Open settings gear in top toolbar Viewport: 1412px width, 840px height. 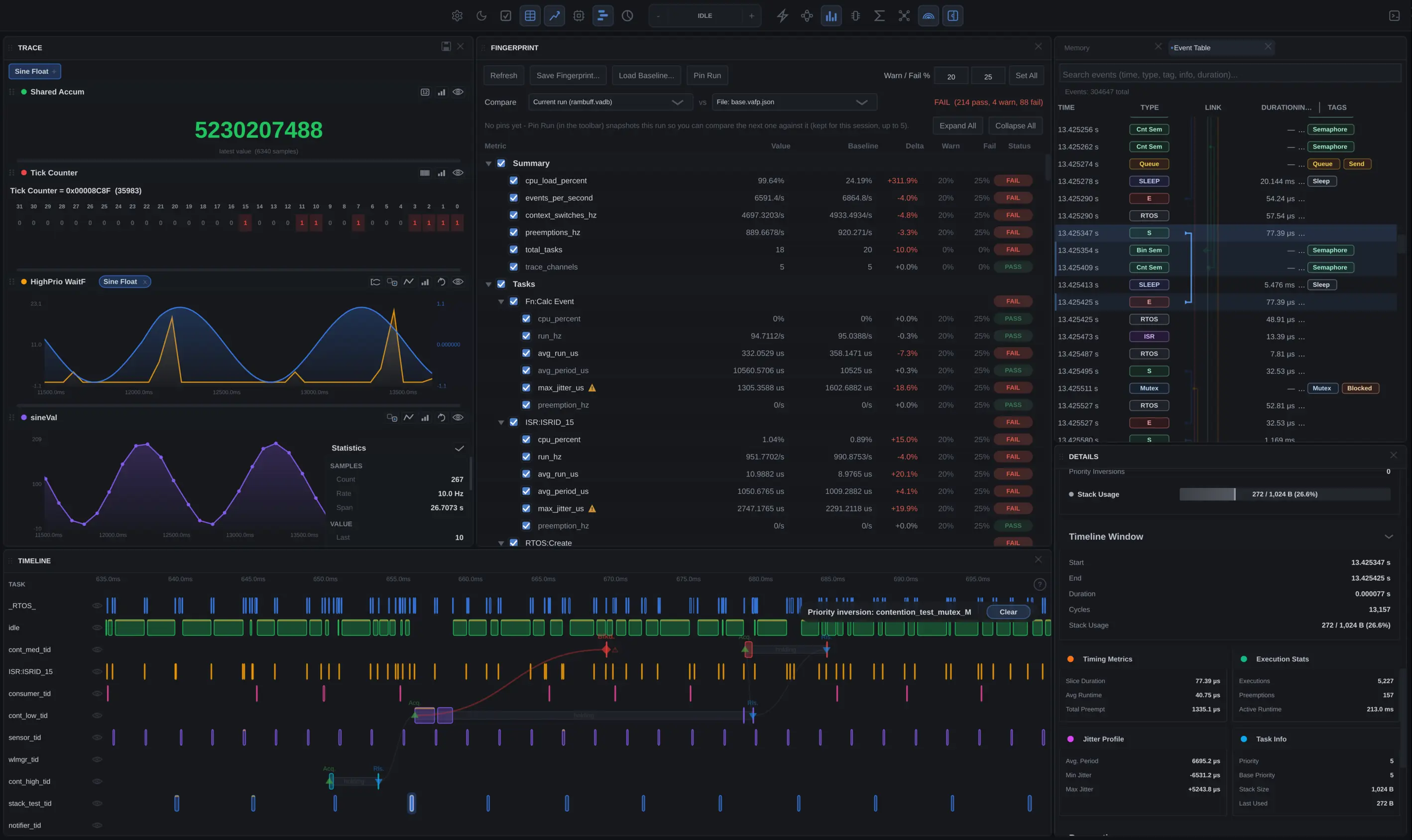pos(457,16)
